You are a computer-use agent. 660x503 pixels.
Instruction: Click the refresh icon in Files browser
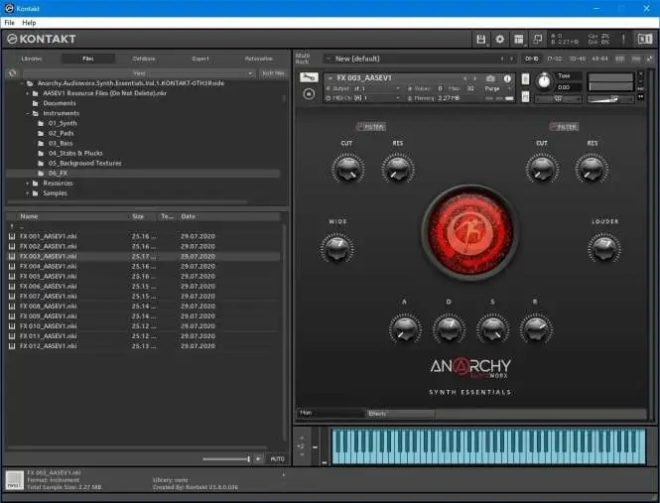point(13,73)
